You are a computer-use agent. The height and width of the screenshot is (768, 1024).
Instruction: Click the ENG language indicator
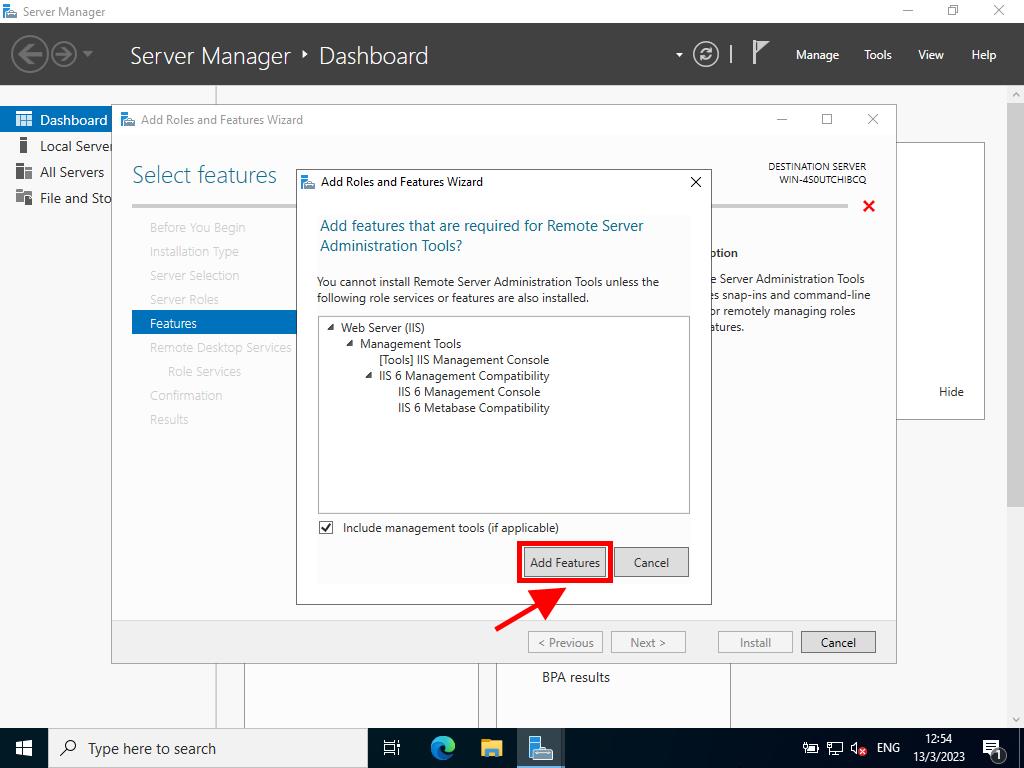tap(888, 748)
